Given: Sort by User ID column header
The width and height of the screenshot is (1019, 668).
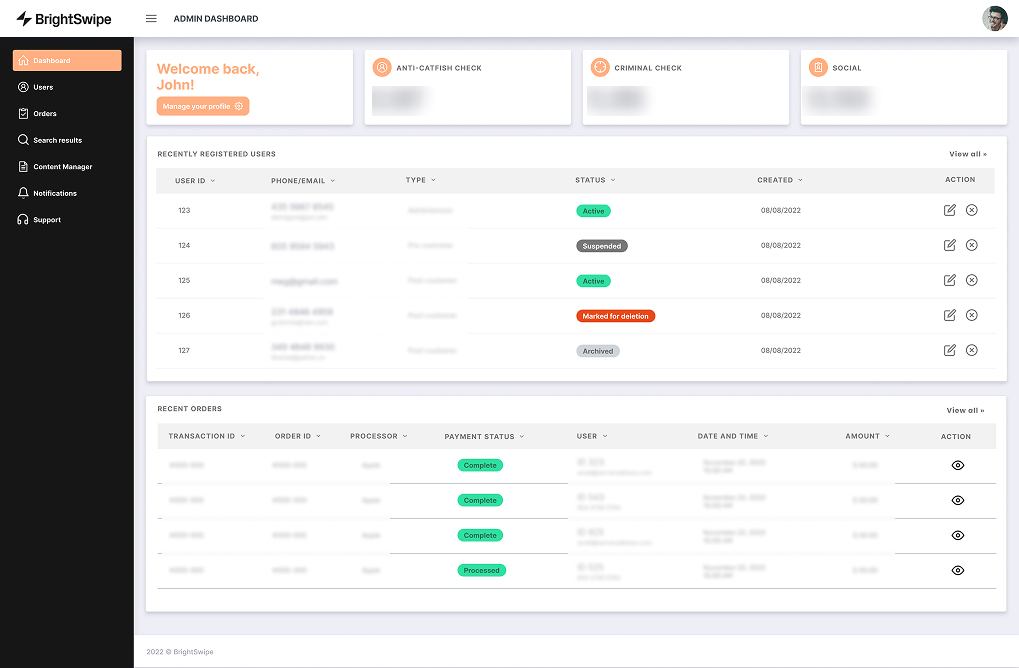Looking at the screenshot, I should pos(195,181).
